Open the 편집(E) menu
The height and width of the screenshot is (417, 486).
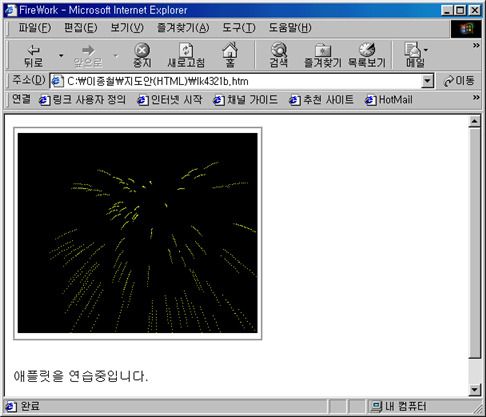point(81,28)
